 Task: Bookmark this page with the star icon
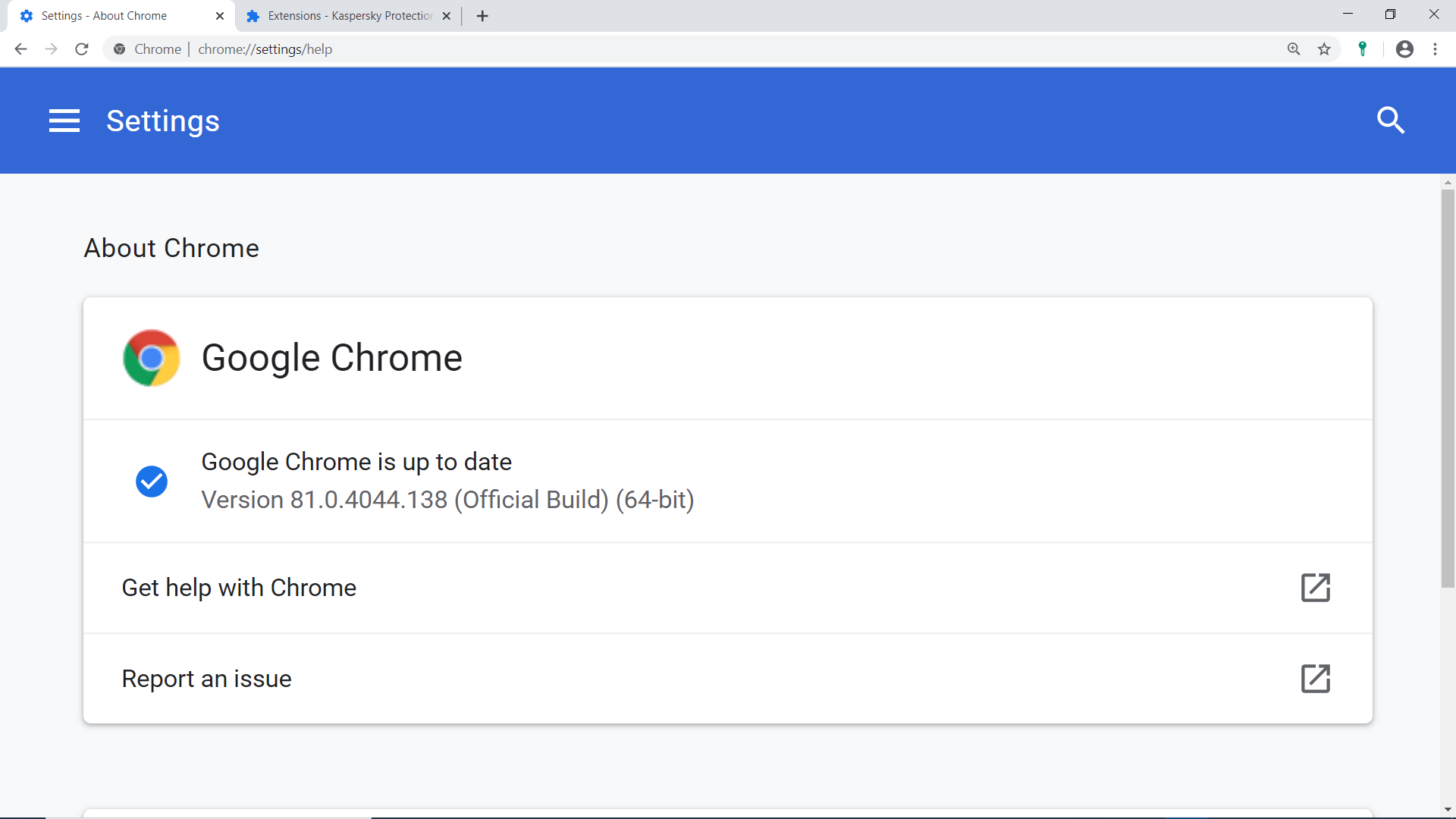(1324, 49)
